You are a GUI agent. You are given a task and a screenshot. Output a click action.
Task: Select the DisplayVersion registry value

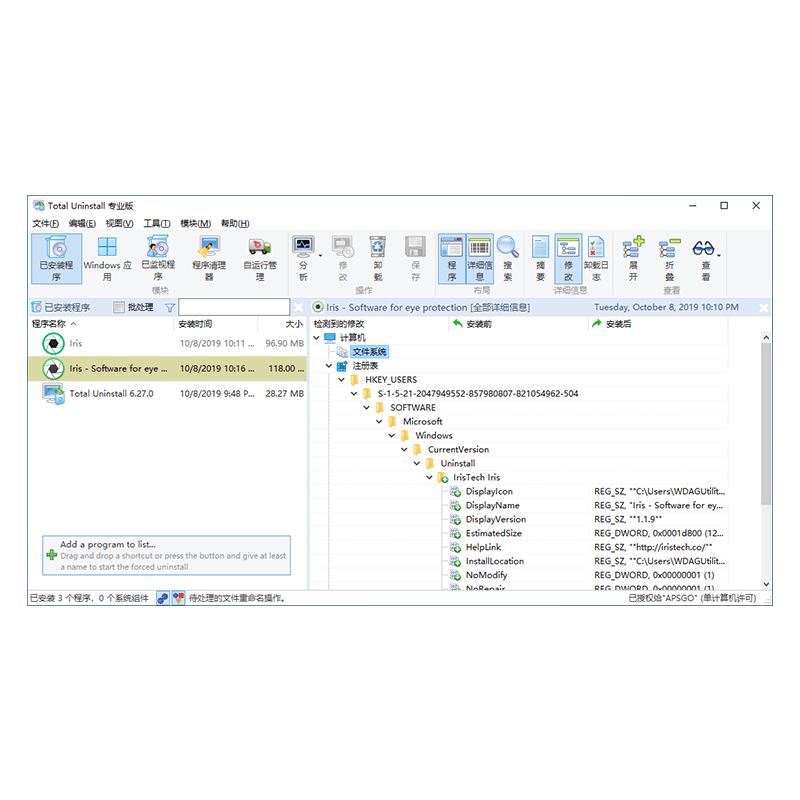[495, 519]
